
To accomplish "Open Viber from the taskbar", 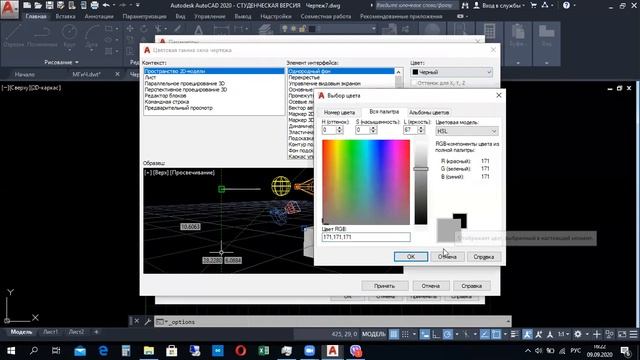I will pos(356,351).
